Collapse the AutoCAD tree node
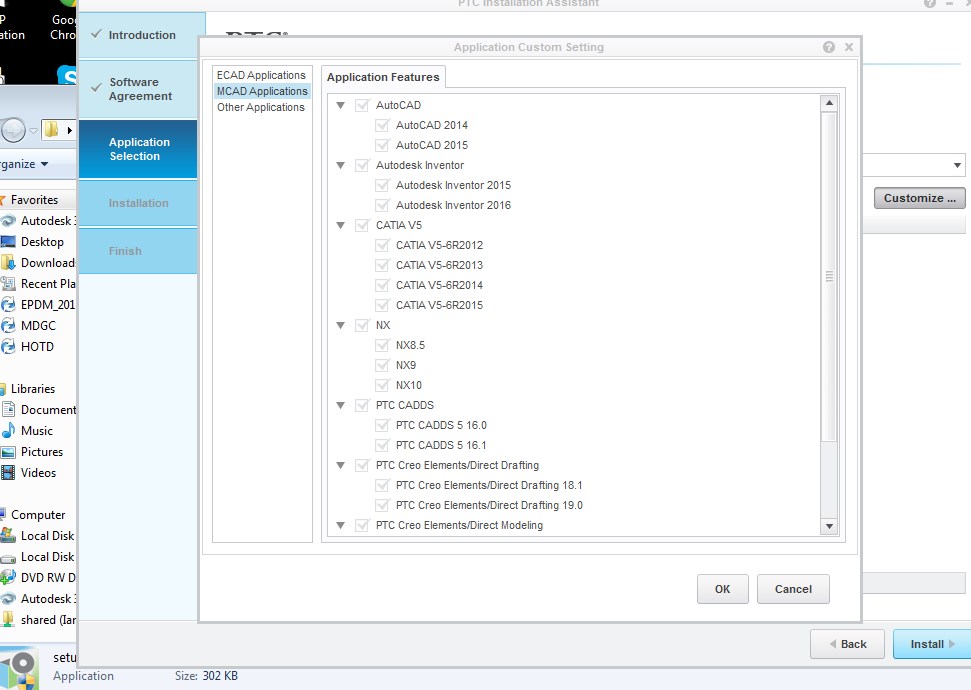 point(341,105)
